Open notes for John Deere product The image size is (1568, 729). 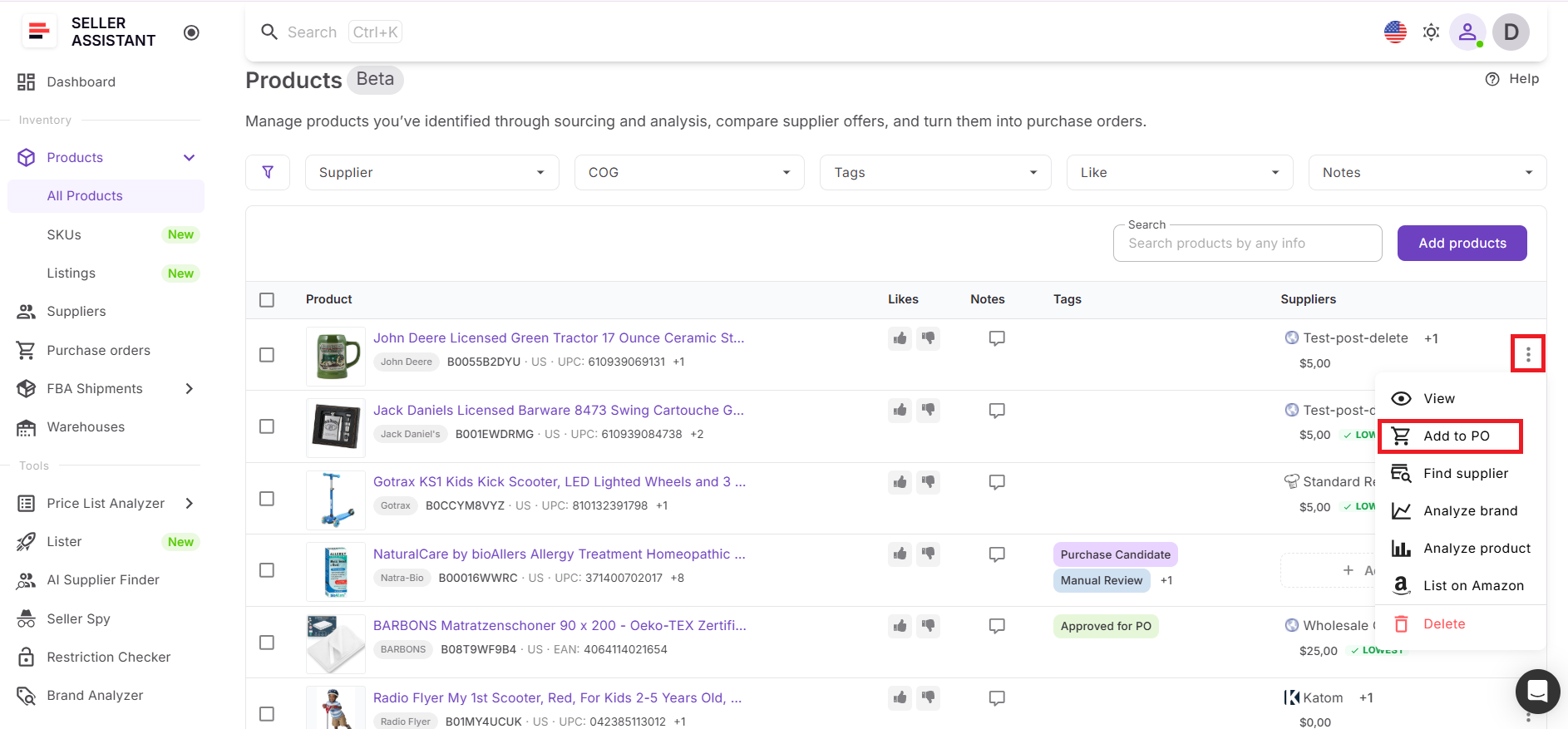click(x=997, y=338)
